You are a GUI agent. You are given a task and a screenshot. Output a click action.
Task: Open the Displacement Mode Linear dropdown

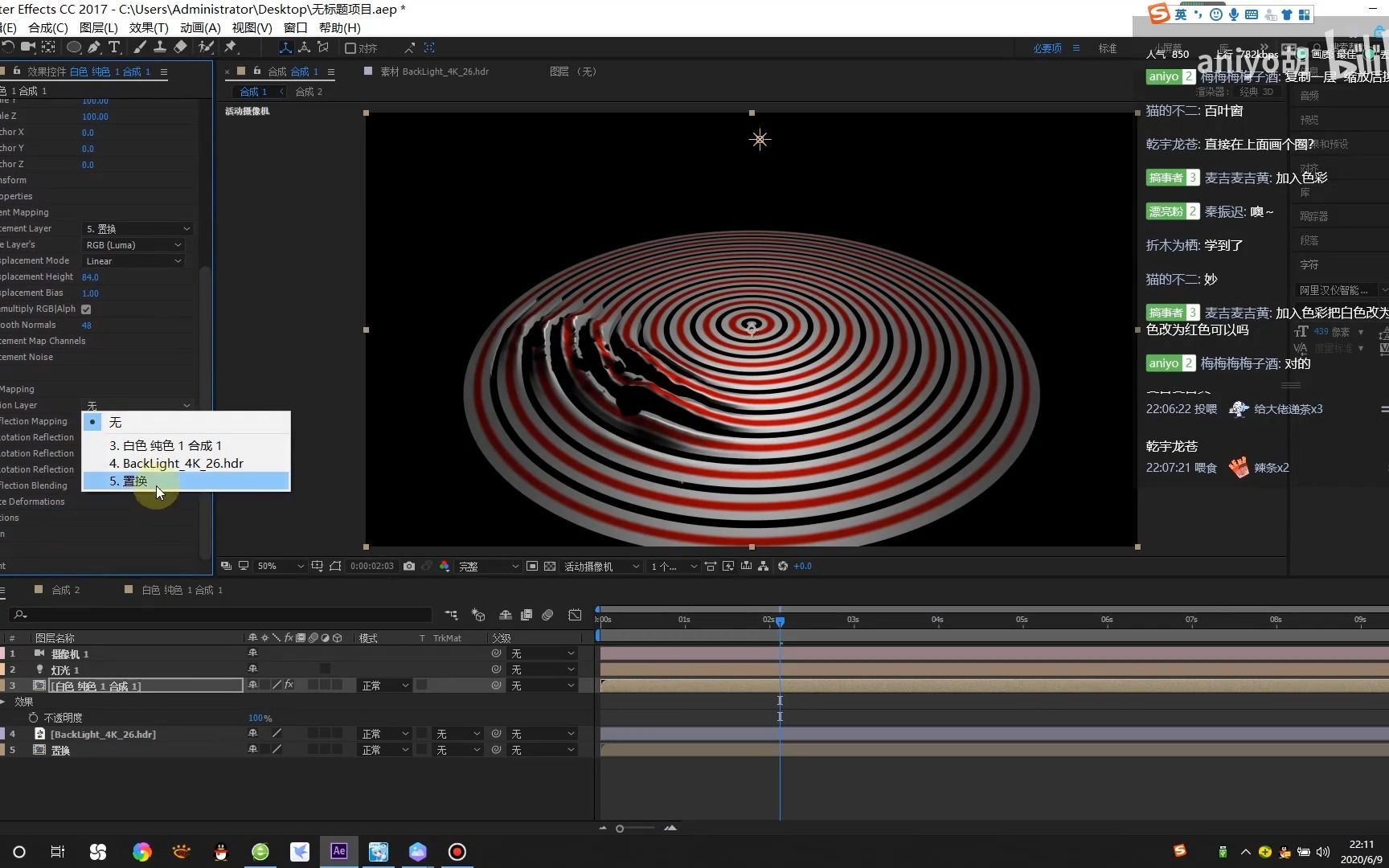pyautogui.click(x=133, y=261)
